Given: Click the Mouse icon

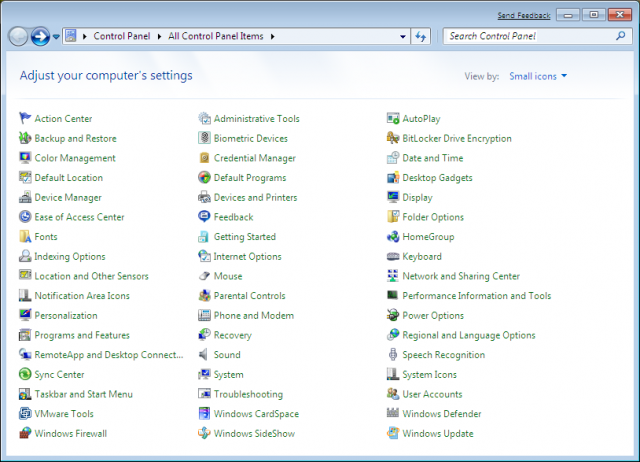Looking at the screenshot, I should [x=204, y=276].
